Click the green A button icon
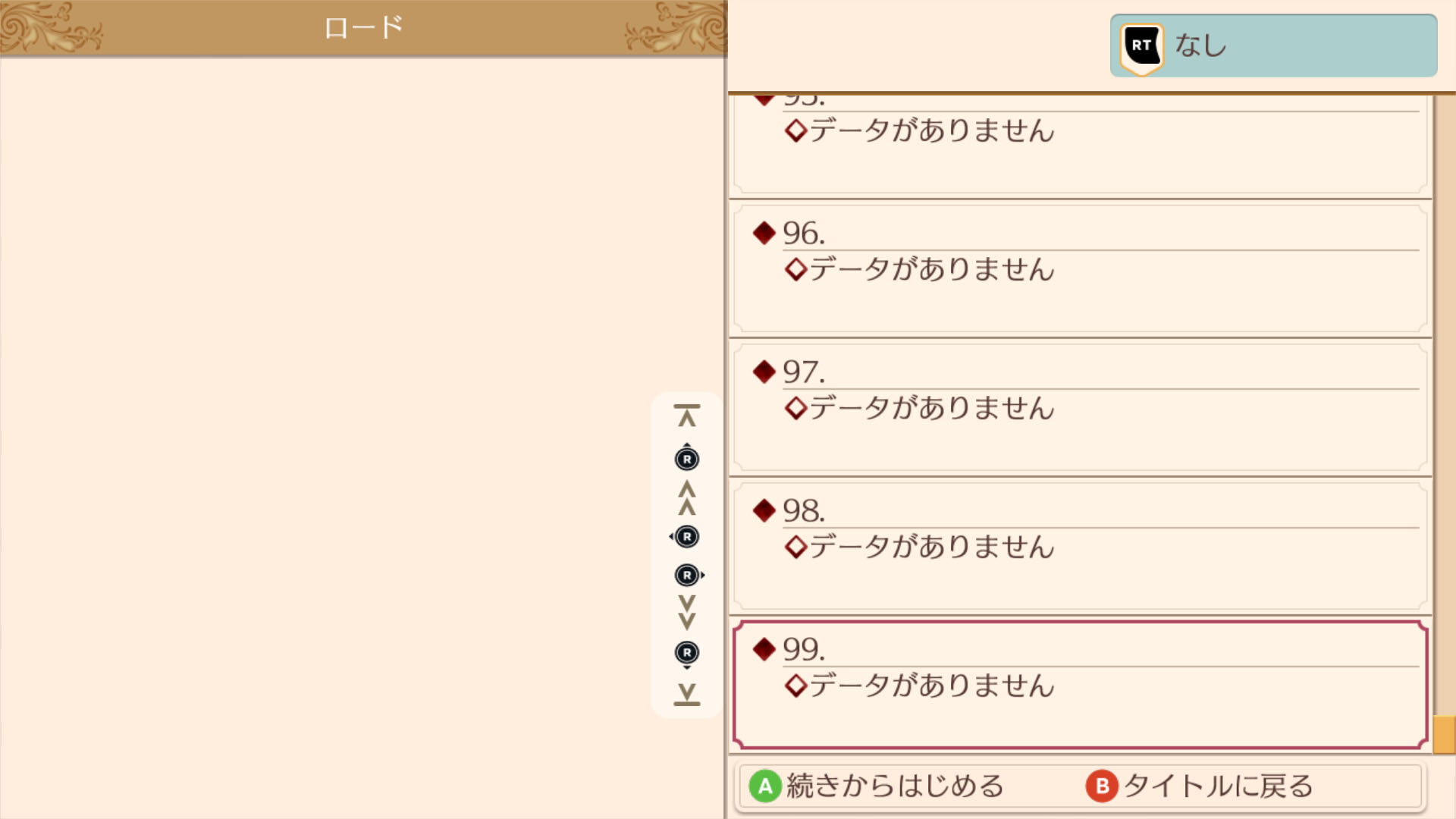Screen dimensions: 1456x819 765,786
